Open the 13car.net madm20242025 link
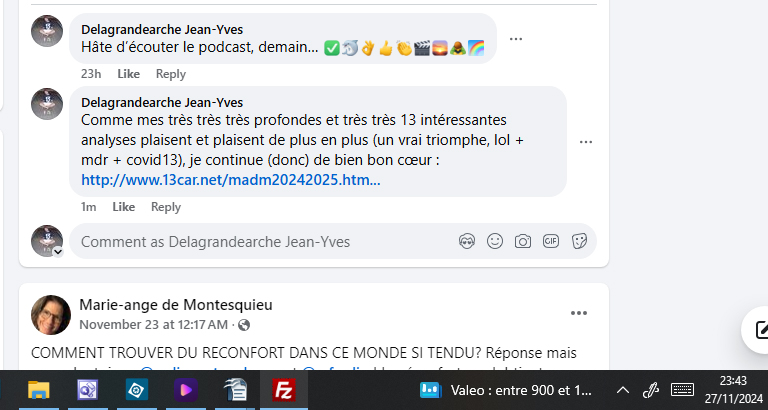The image size is (768, 410). pyautogui.click(x=231, y=180)
